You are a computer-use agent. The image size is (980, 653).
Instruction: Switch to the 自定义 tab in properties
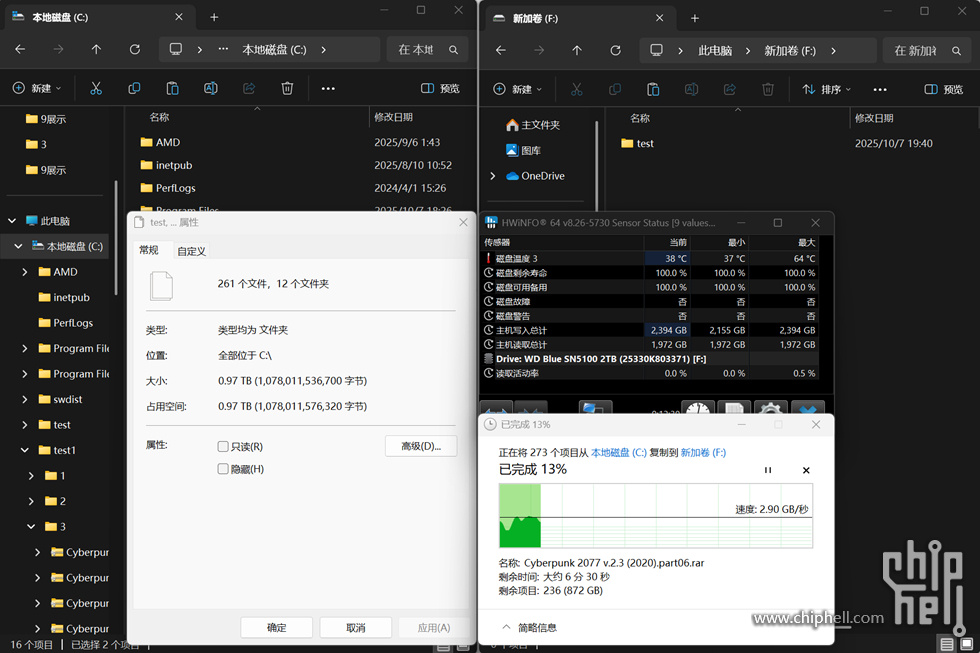click(x=191, y=251)
